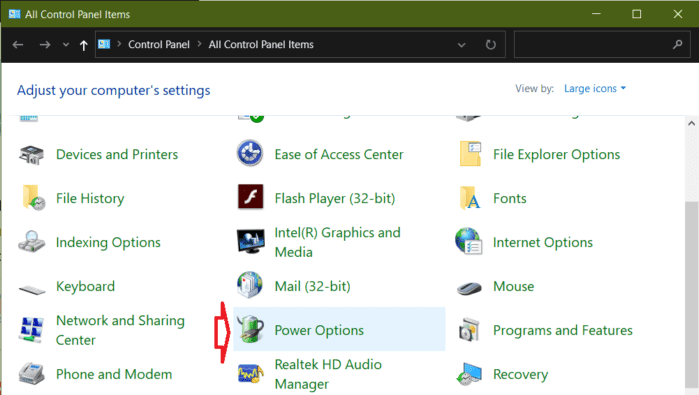Screen dimensions: 699x395
Task: Open the Network and Sharing Center icon
Action: (31, 330)
